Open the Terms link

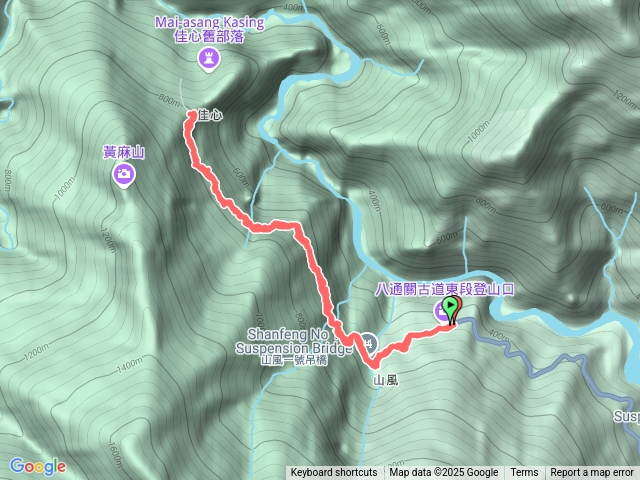524,473
